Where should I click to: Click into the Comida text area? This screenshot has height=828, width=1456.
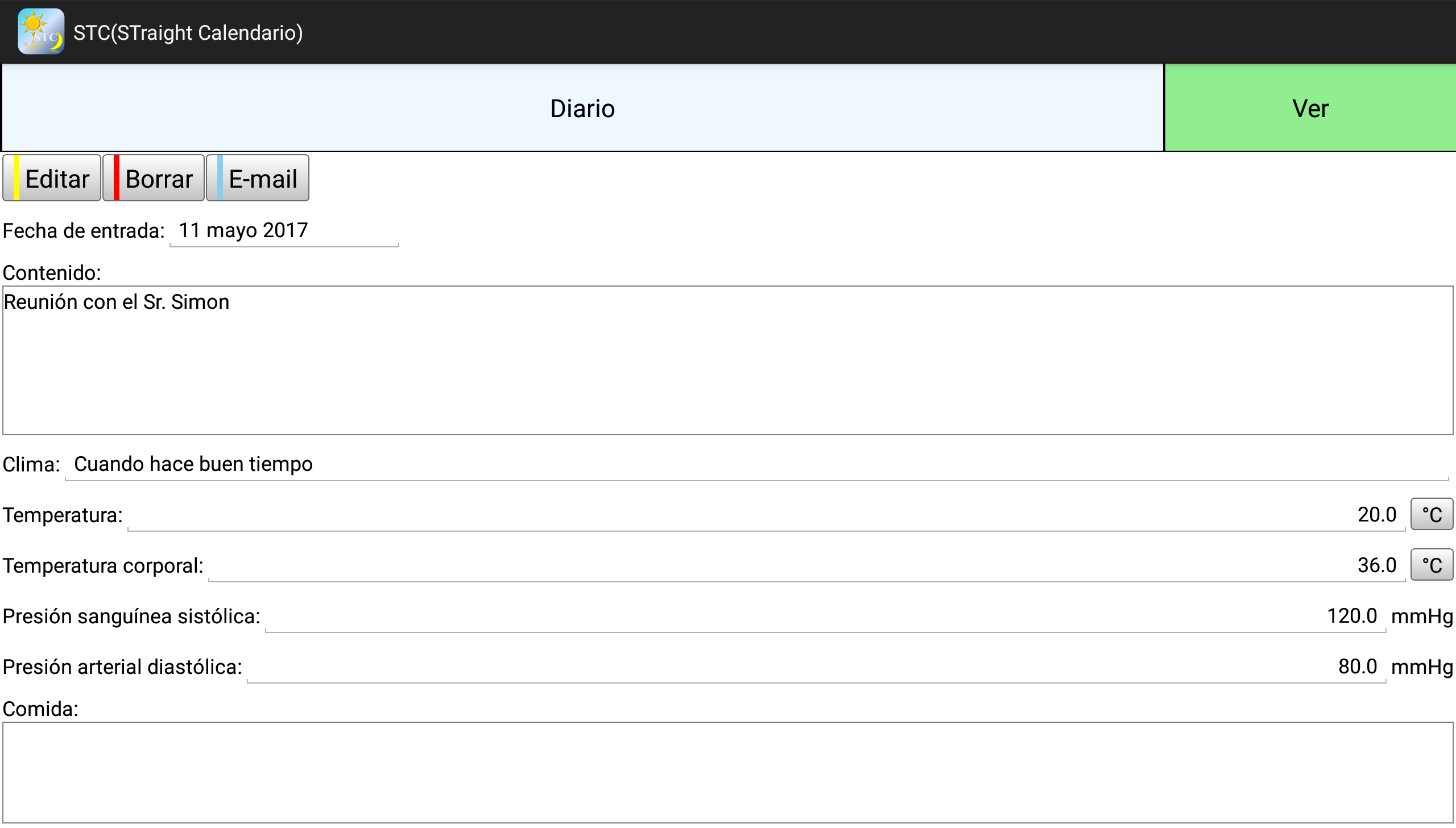pos(728,772)
